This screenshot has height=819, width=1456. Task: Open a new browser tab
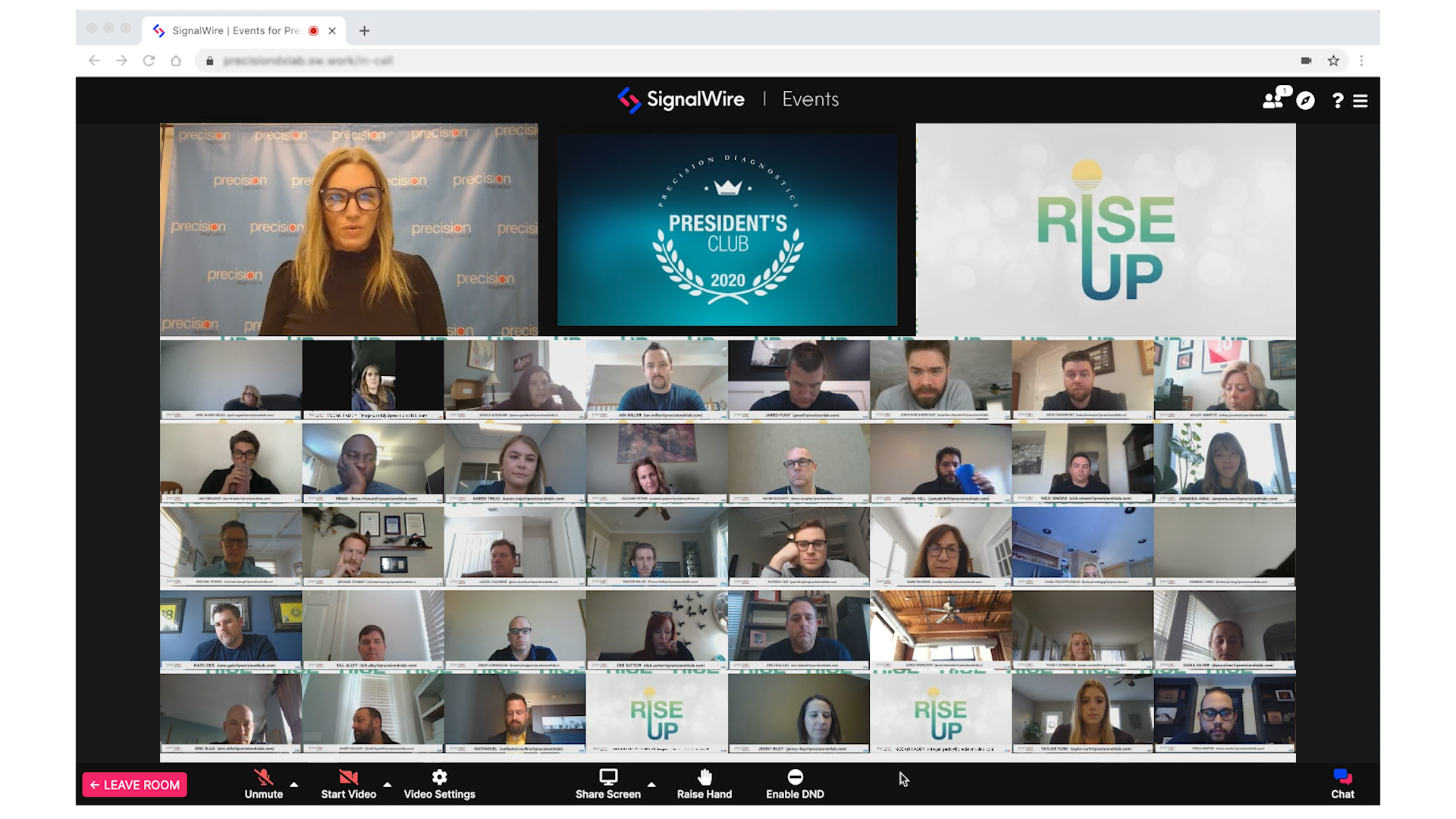pyautogui.click(x=365, y=30)
